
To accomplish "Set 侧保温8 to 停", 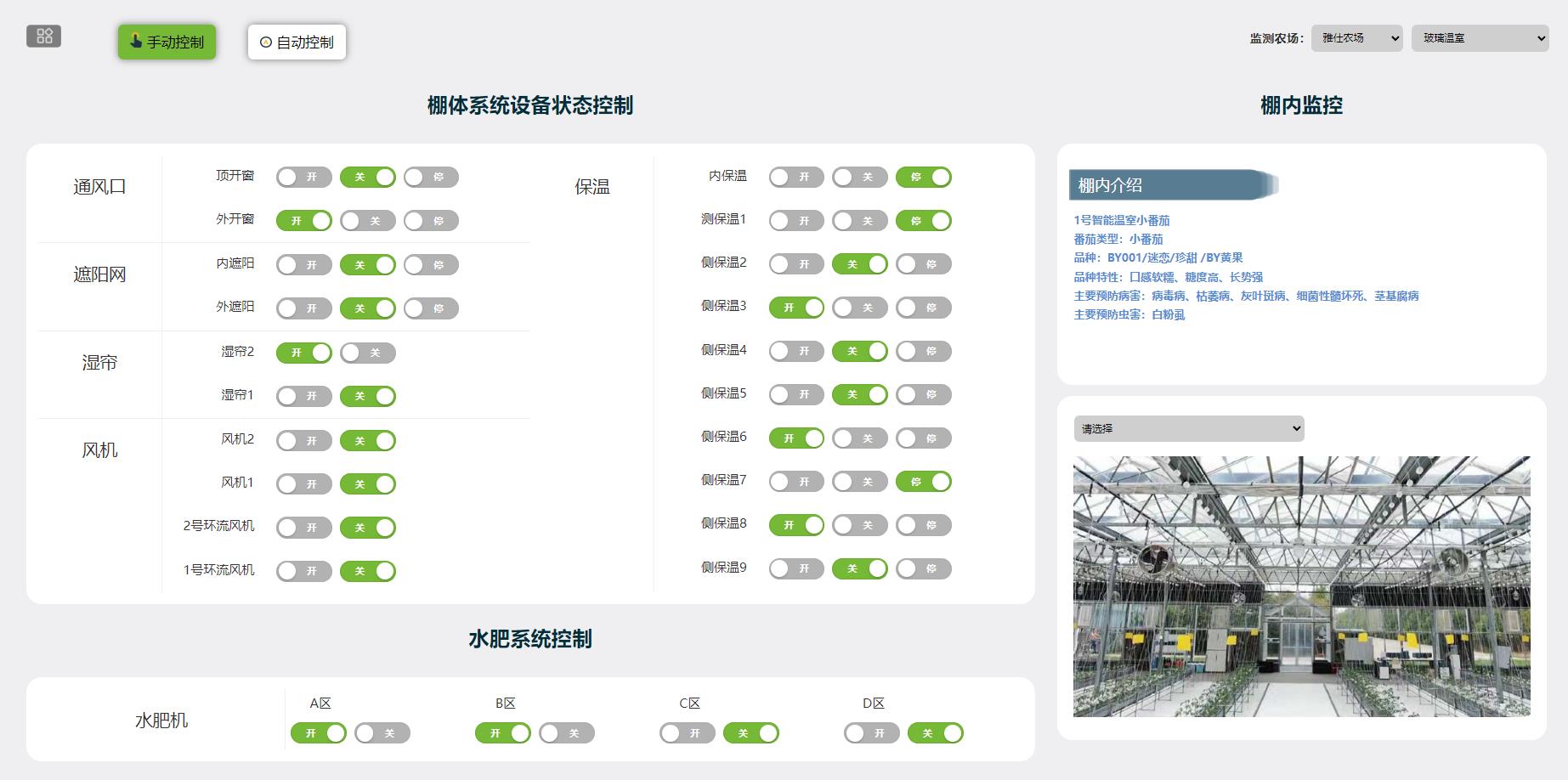I will coord(924,525).
